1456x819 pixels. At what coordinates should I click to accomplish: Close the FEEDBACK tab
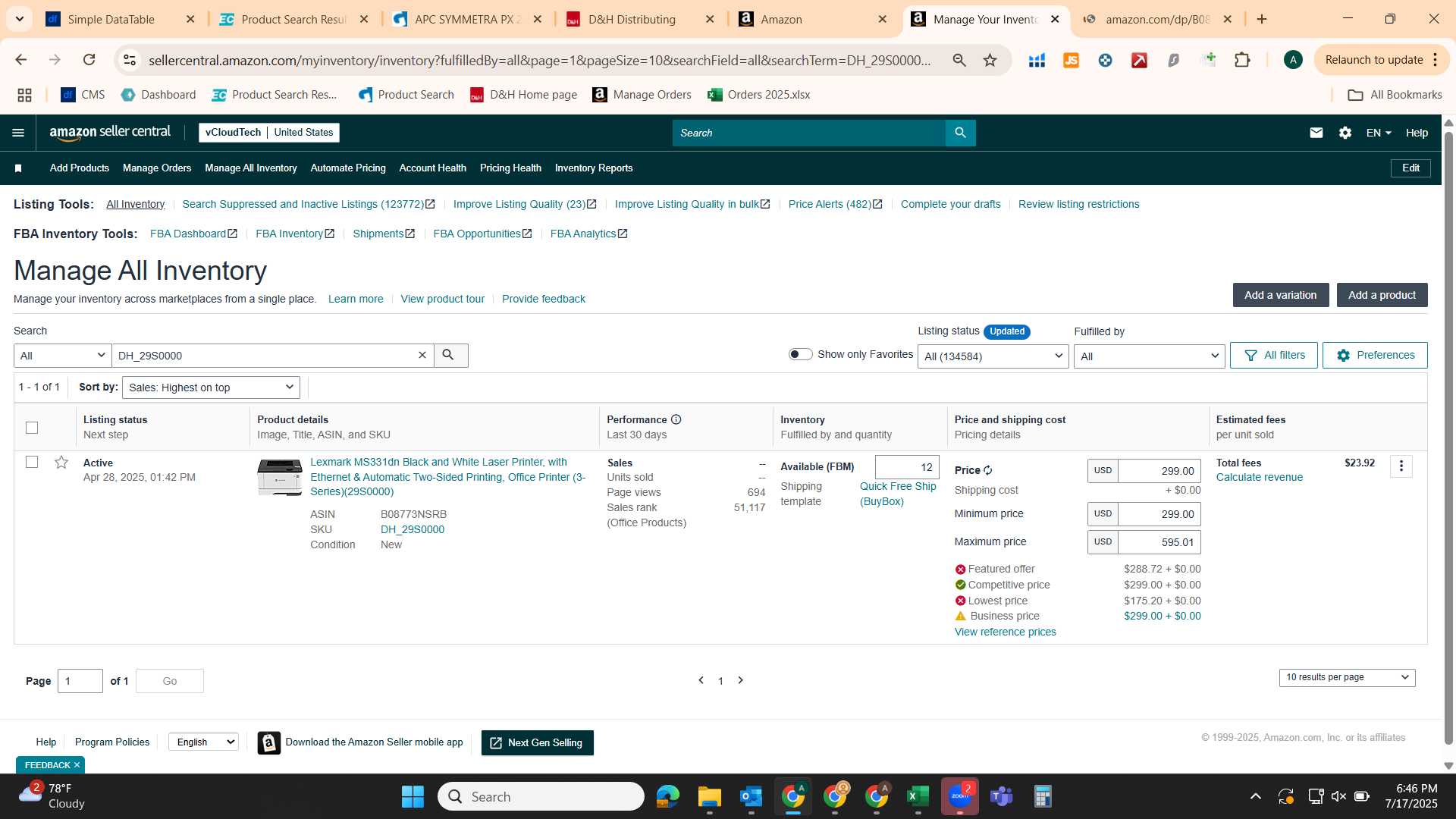[77, 765]
